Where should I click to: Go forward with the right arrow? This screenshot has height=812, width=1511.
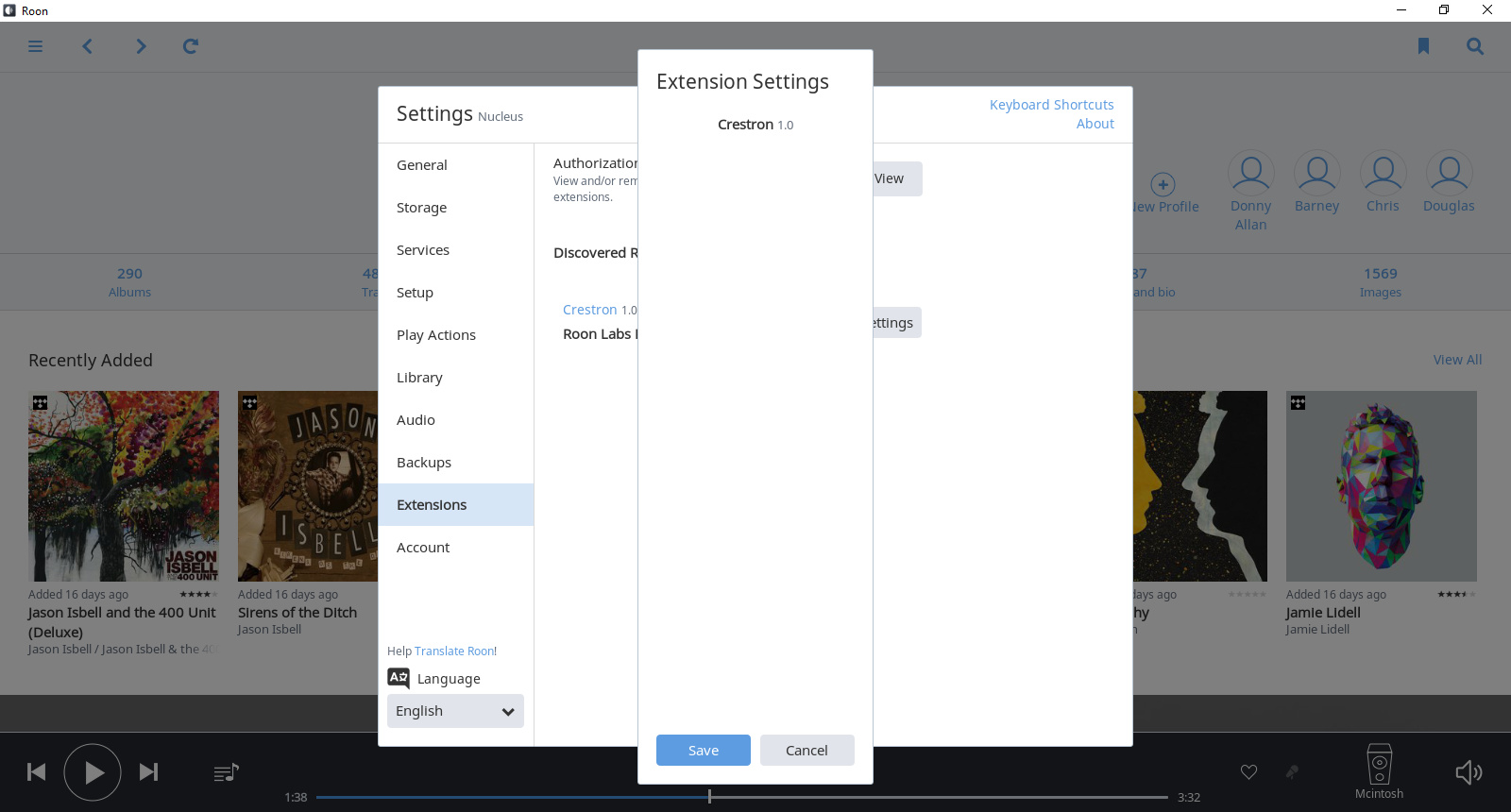click(141, 46)
